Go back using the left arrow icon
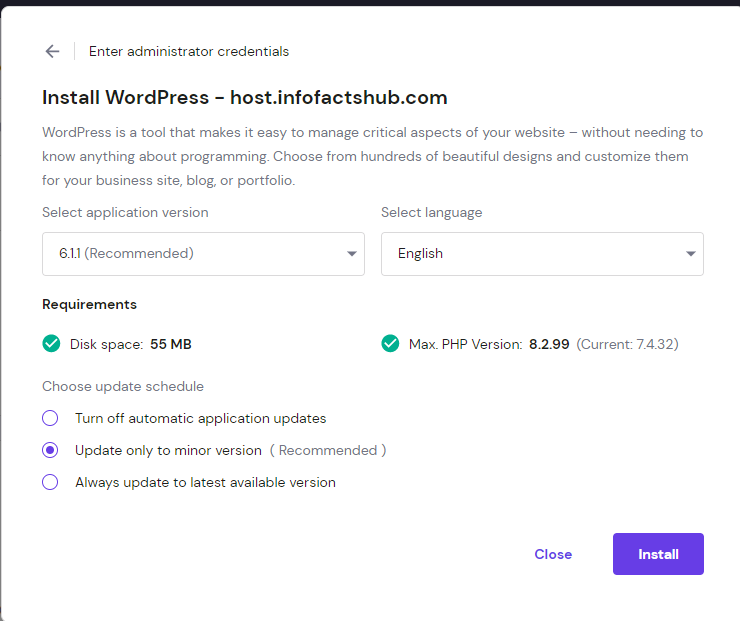This screenshot has width=740, height=621. pyautogui.click(x=52, y=51)
